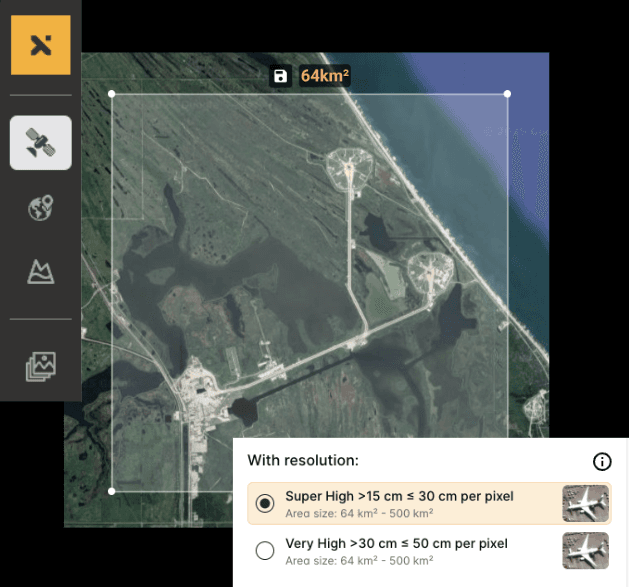Click the Super High airplane thumbnail
Viewport: 629px width, 587px height.
pyautogui.click(x=585, y=504)
